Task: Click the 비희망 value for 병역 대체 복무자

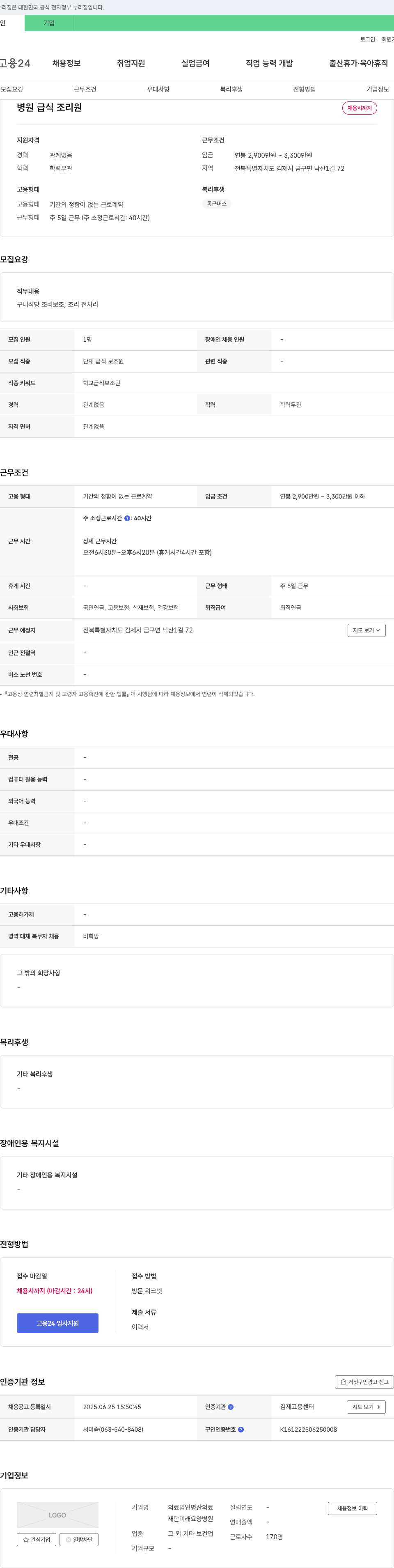Action: coord(91,936)
